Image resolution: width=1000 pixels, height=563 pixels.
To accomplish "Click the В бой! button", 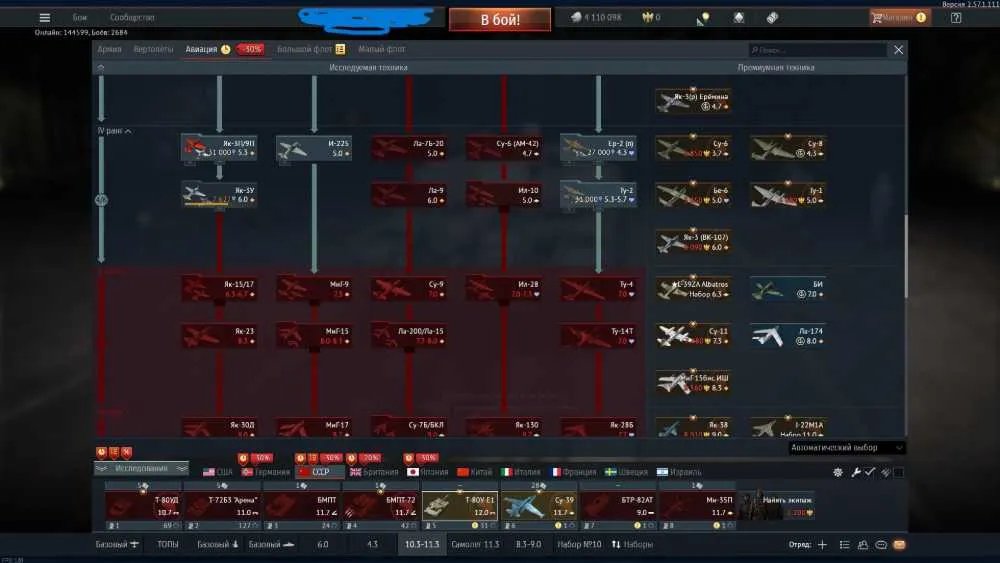I will click(500, 20).
